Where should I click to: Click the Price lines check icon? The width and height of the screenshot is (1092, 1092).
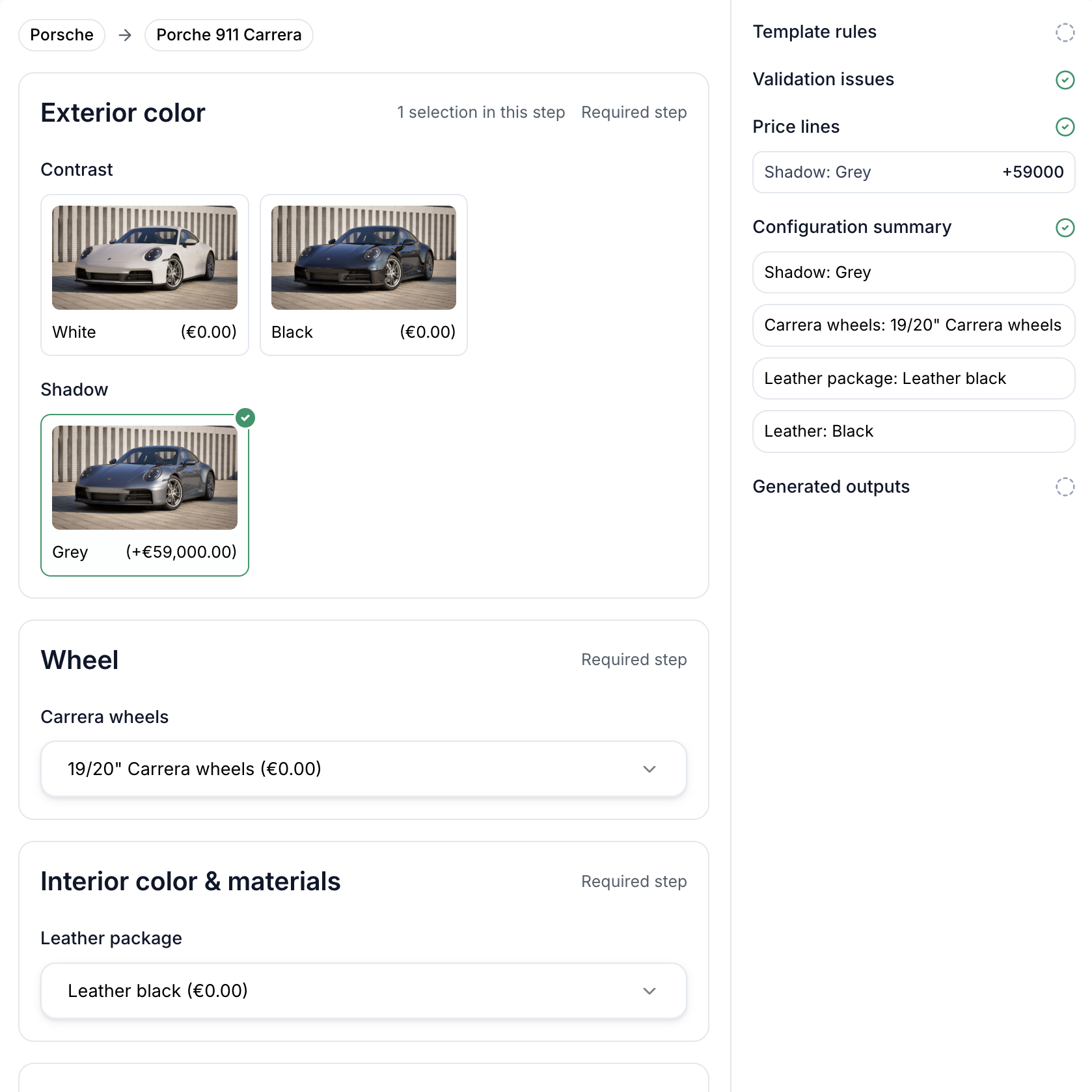pos(1065,127)
